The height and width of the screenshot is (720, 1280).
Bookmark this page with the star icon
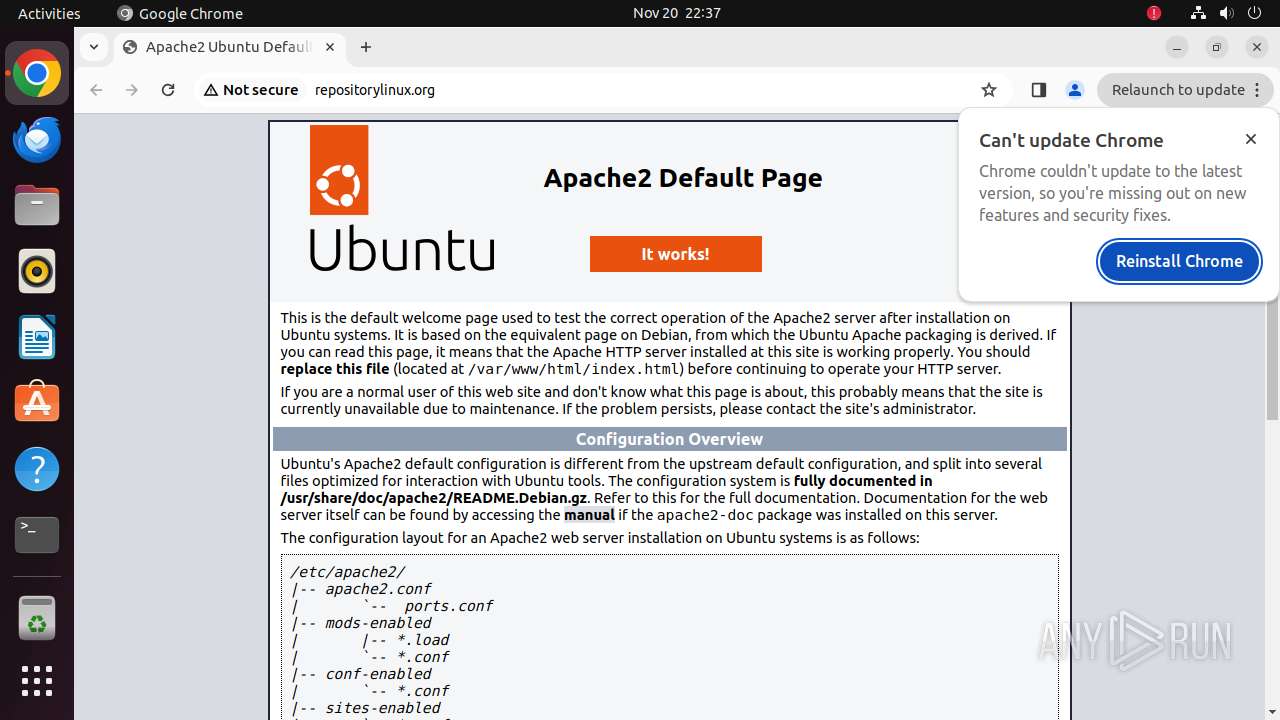(989, 90)
